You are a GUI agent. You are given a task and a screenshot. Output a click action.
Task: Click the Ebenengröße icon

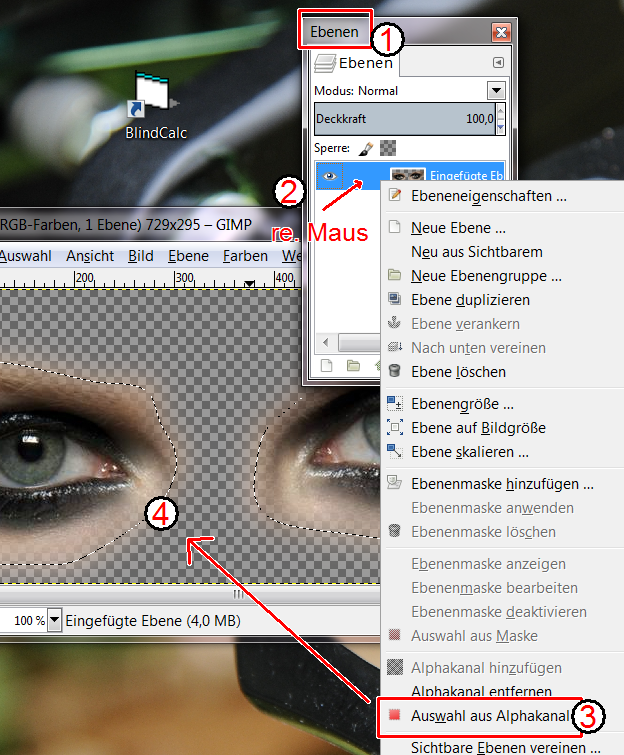(395, 403)
